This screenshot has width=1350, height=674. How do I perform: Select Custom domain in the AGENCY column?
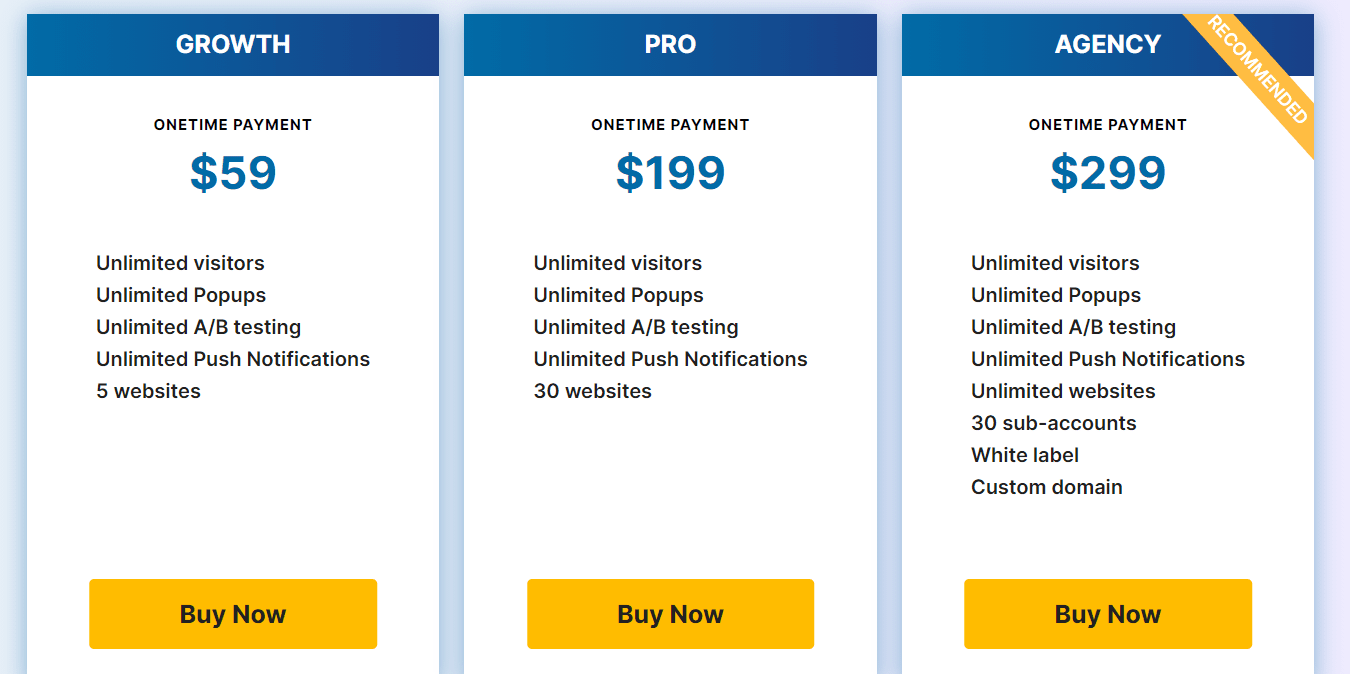(1046, 487)
